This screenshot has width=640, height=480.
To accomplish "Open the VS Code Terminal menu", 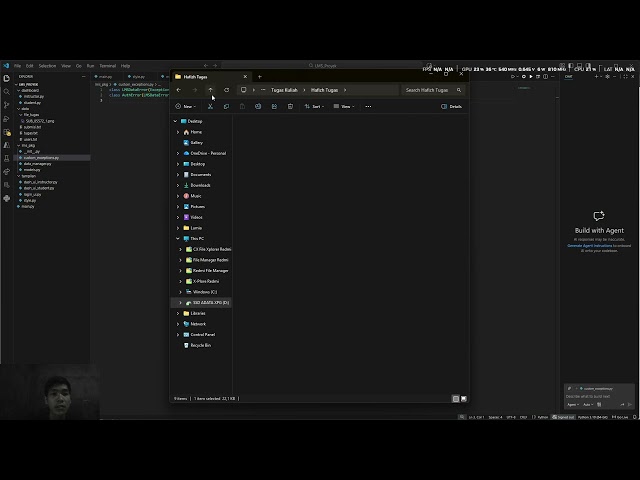I will point(108,66).
